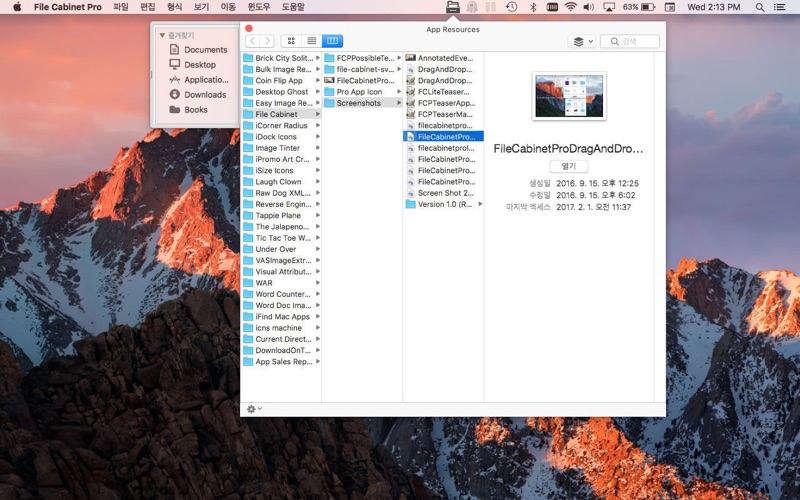Open Applications in sidebar
This screenshot has width=800, height=500.
point(199,80)
